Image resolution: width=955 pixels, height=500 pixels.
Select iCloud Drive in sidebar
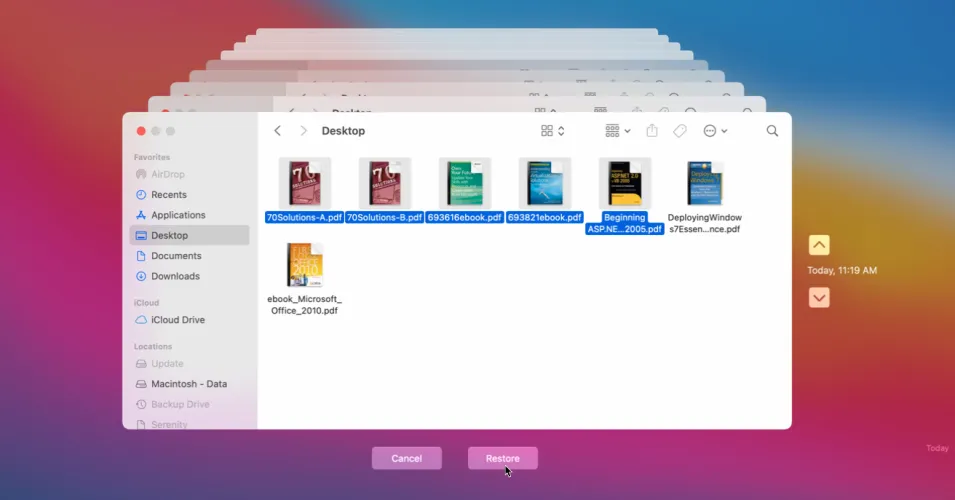tap(177, 320)
